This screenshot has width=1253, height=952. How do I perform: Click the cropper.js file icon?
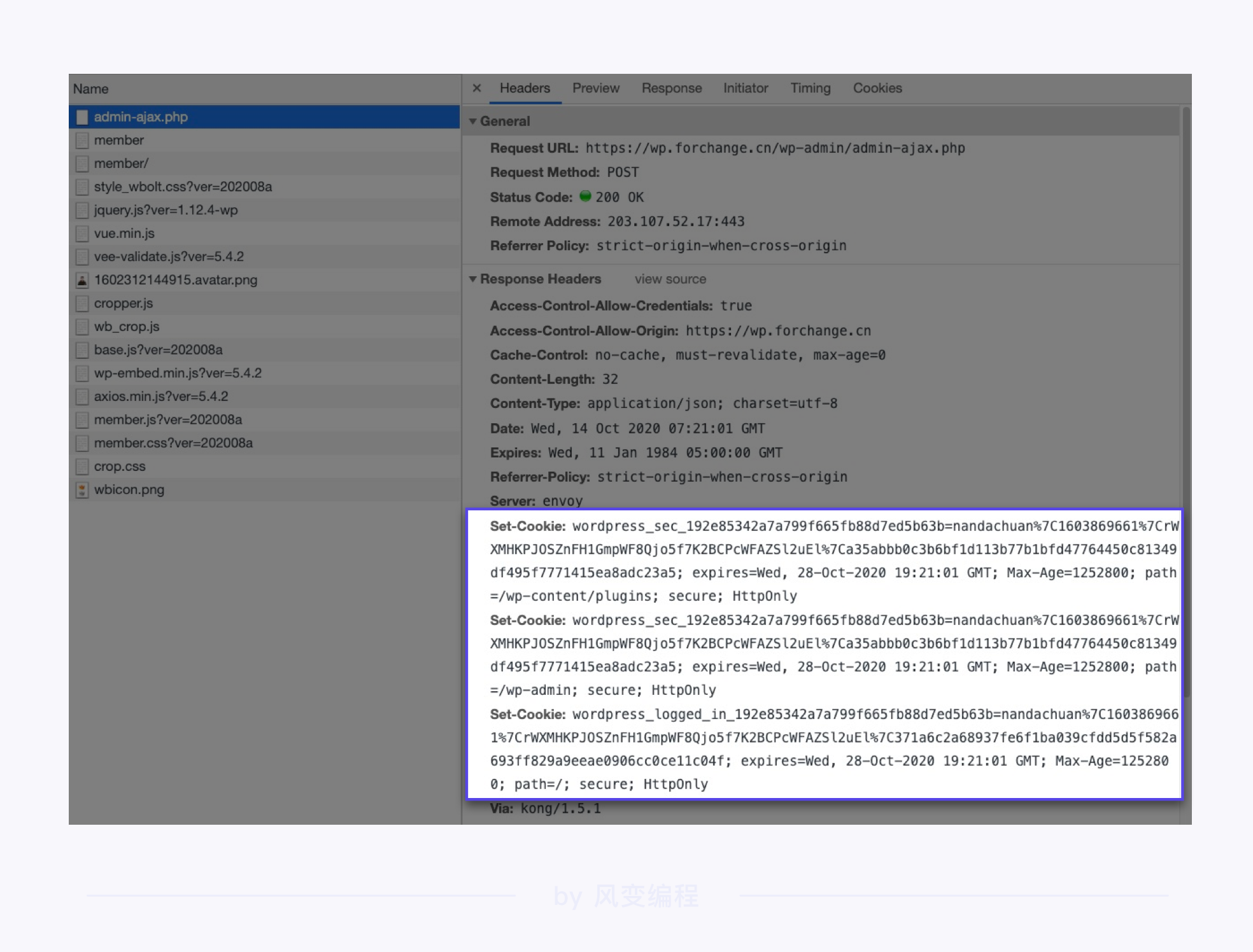click(81, 304)
